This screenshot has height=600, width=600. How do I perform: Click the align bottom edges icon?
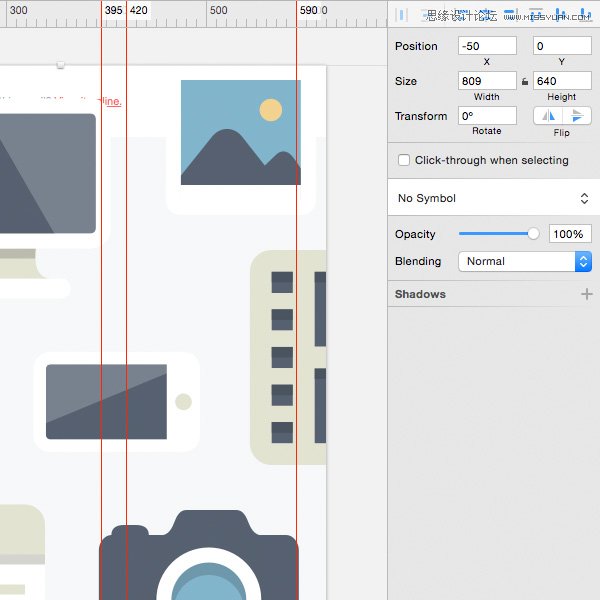point(586,15)
